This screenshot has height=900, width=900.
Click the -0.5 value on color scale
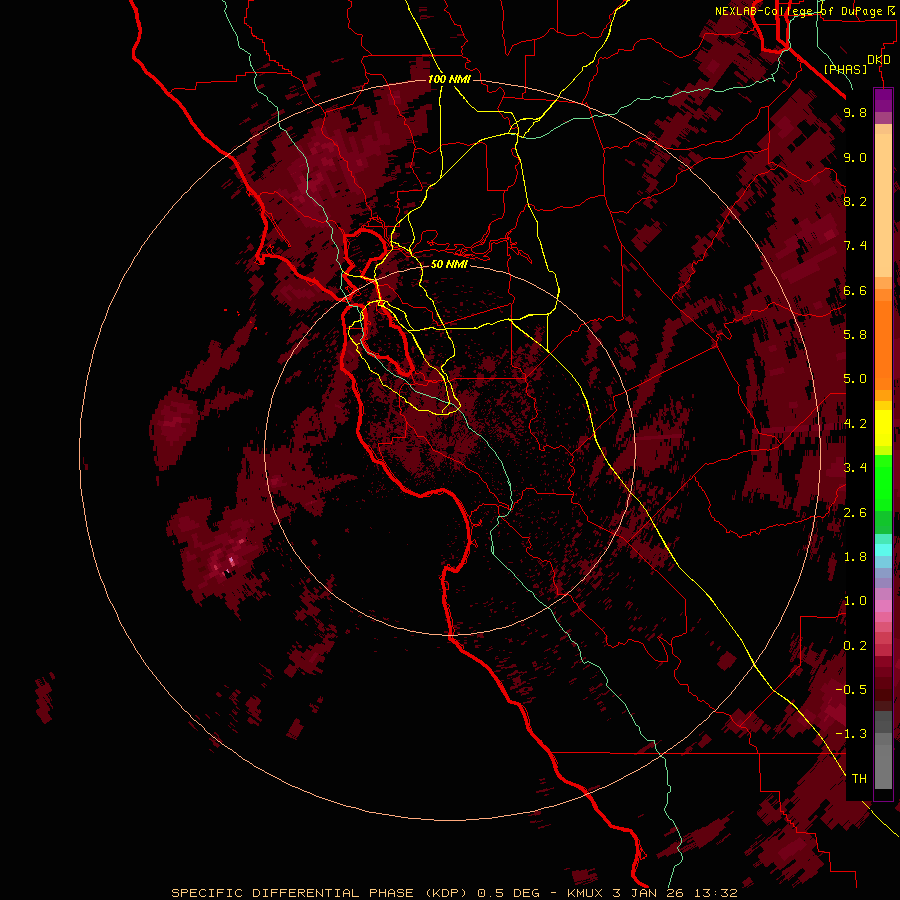851,690
